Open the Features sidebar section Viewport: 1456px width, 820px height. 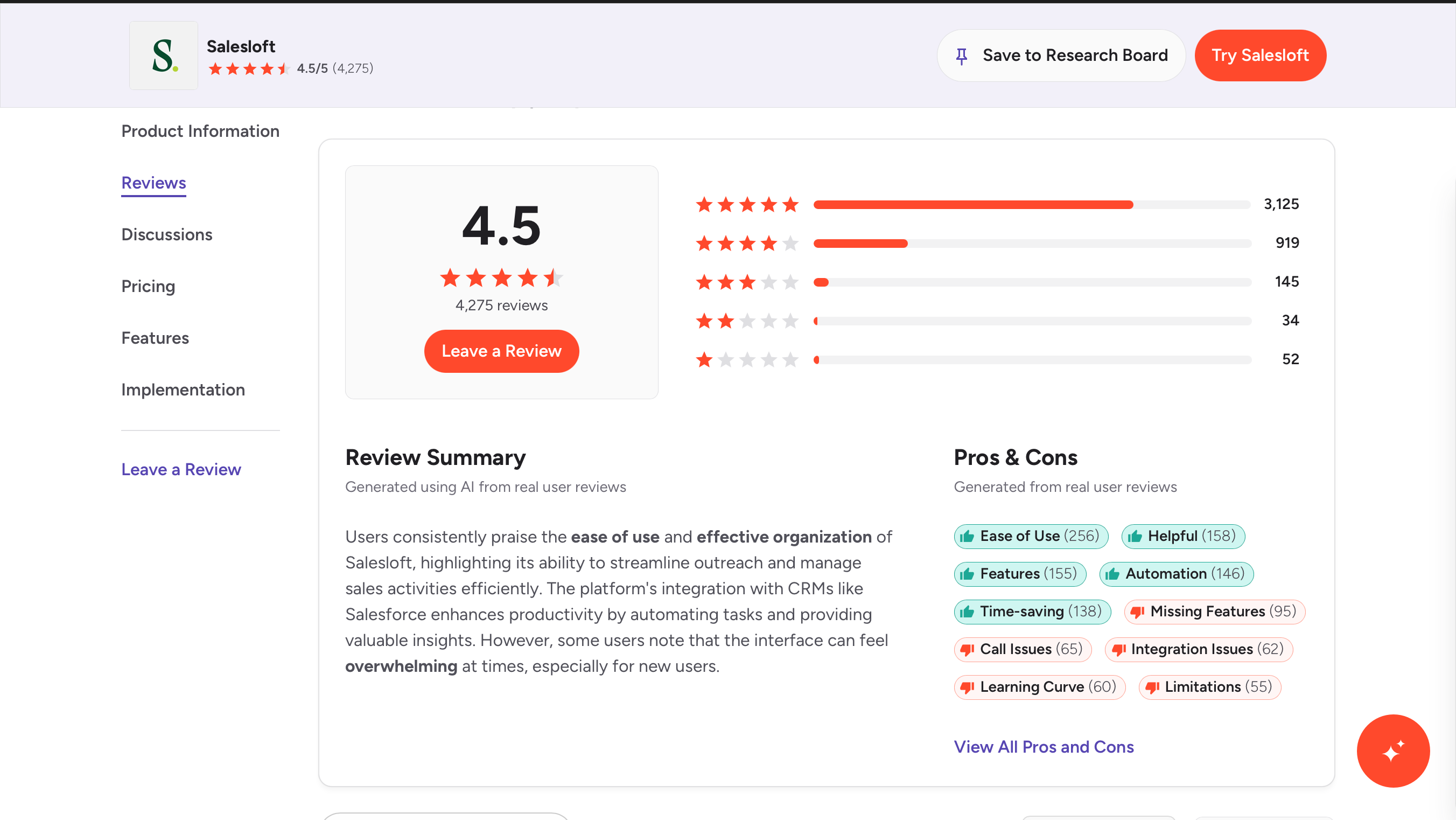155,338
